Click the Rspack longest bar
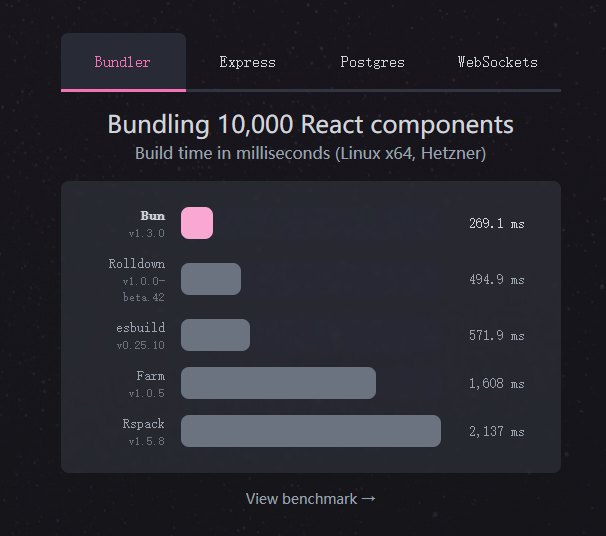606x536 pixels. (311, 431)
